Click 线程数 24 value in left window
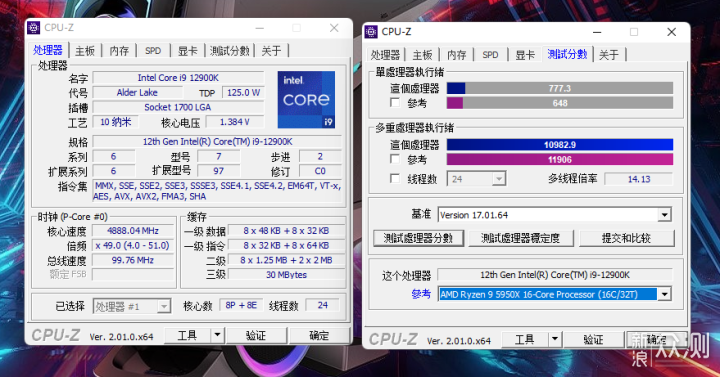 [x=323, y=305]
